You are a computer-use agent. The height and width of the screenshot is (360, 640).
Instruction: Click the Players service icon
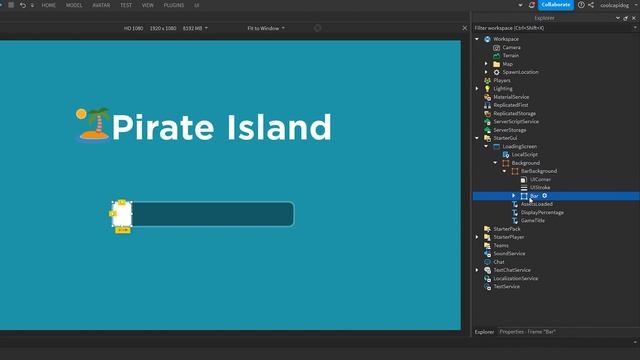point(487,80)
